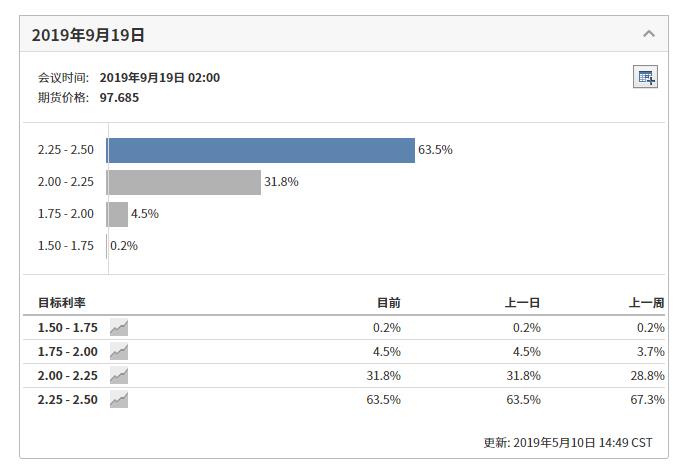Collapse the 2019年9月19日 panel with chevron

tap(649, 34)
